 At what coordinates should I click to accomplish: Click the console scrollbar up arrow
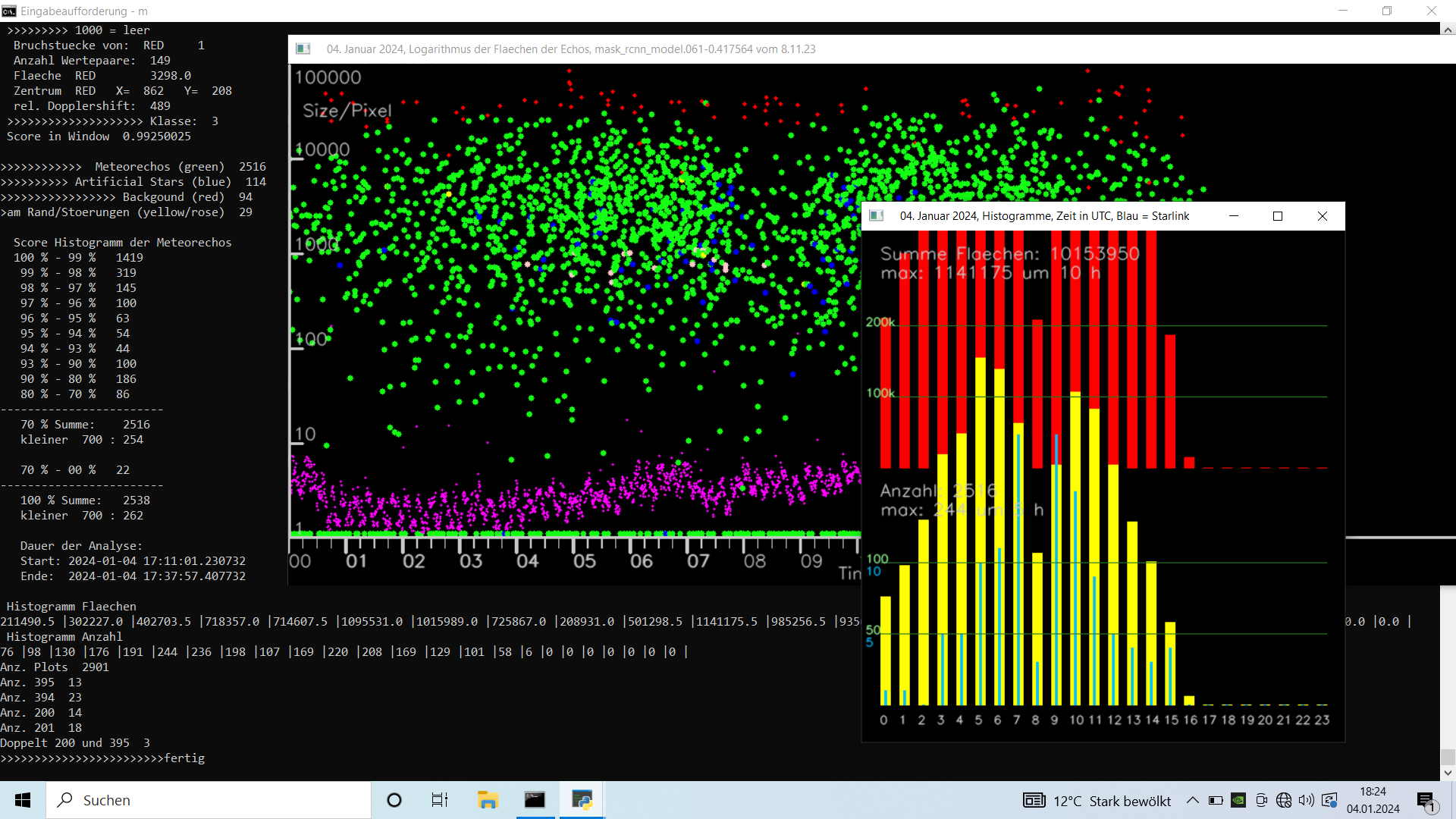[1448, 30]
